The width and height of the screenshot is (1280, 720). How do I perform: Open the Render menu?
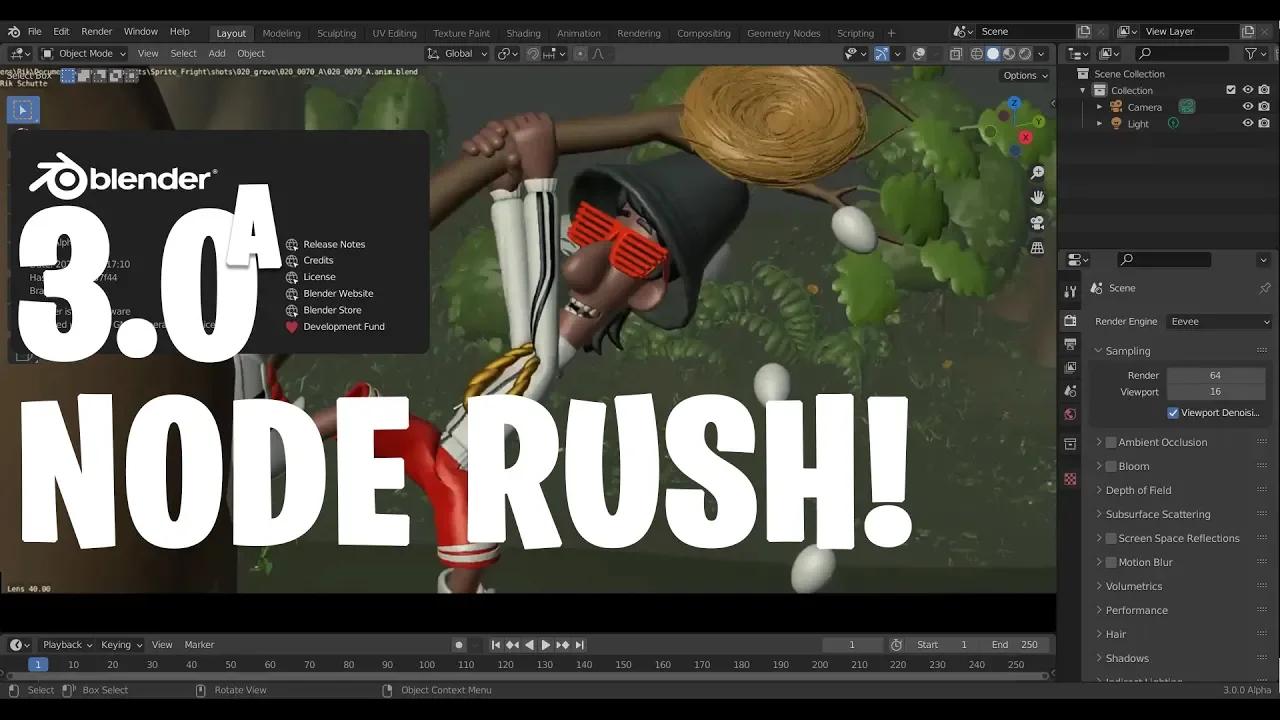pos(96,31)
